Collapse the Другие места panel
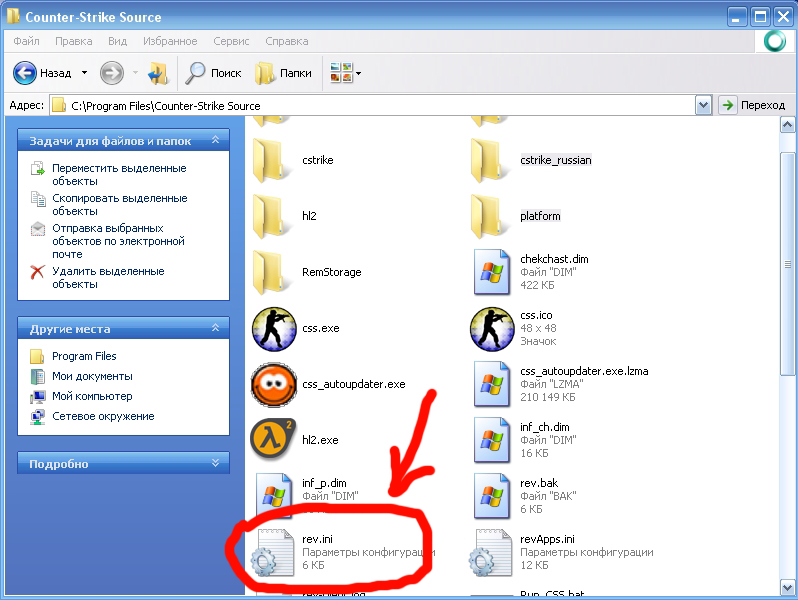 click(x=215, y=328)
